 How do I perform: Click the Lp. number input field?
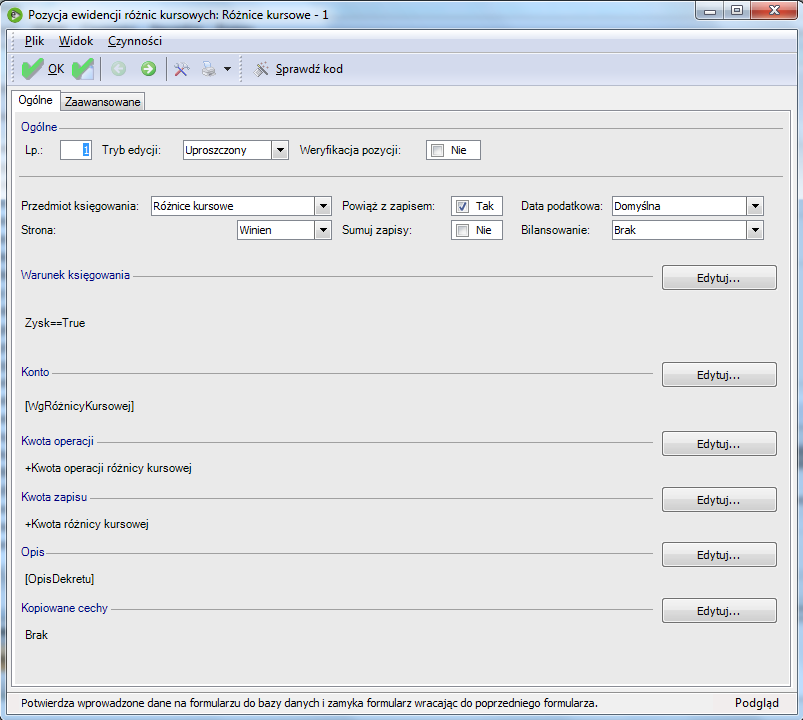pos(76,151)
